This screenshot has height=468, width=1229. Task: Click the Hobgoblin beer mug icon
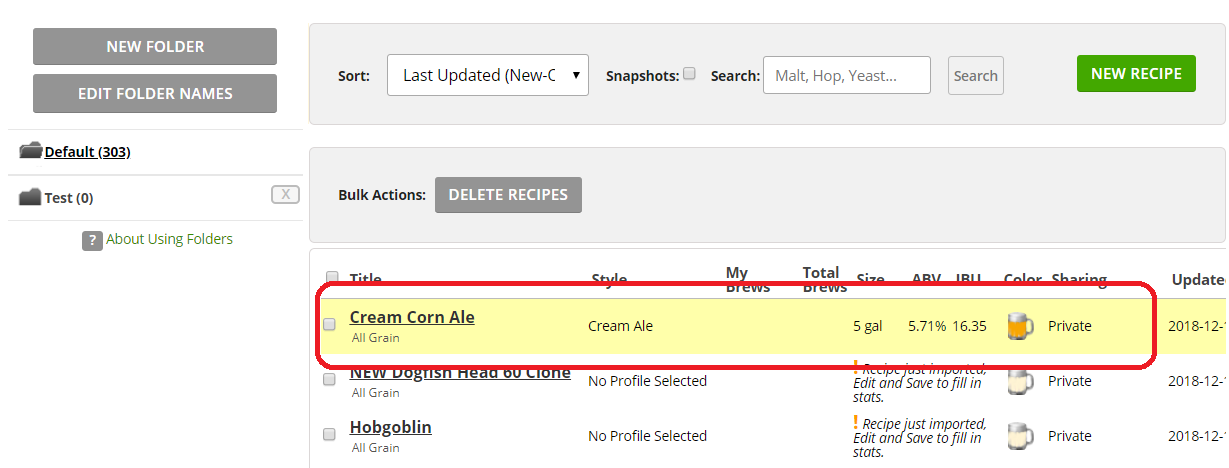tap(1018, 436)
